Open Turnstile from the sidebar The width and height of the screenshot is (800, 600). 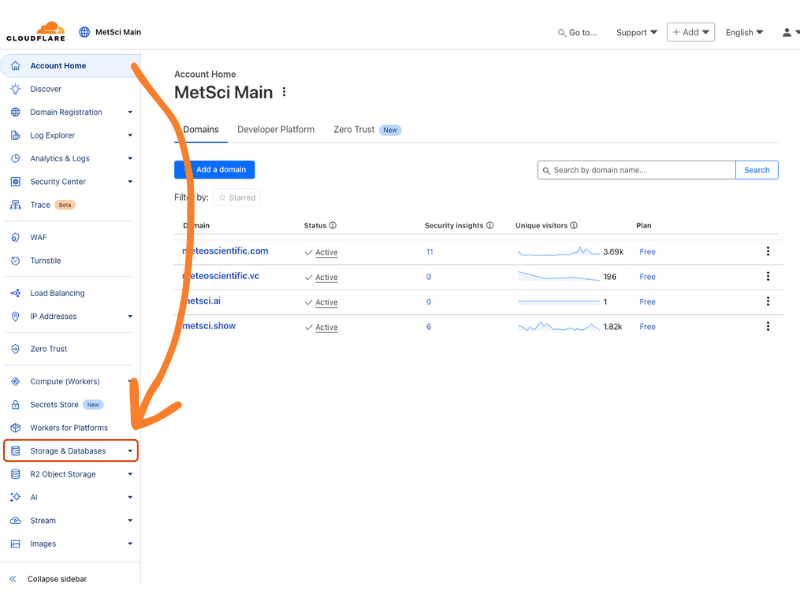[46, 260]
